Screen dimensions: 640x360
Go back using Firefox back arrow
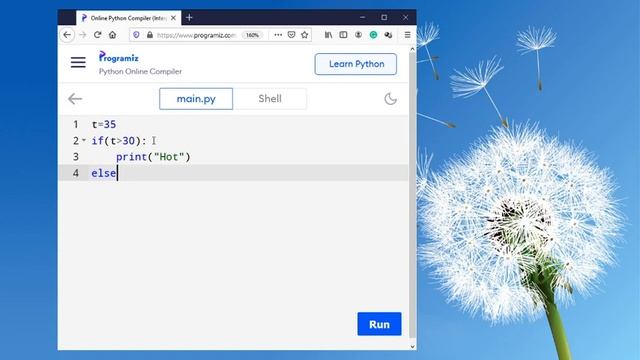[x=67, y=35]
